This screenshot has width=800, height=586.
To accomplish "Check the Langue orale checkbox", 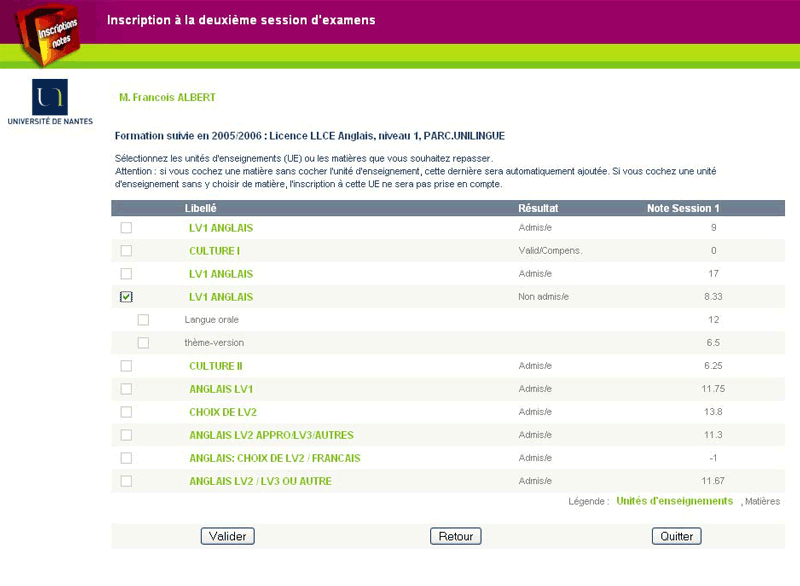I will coord(143,320).
